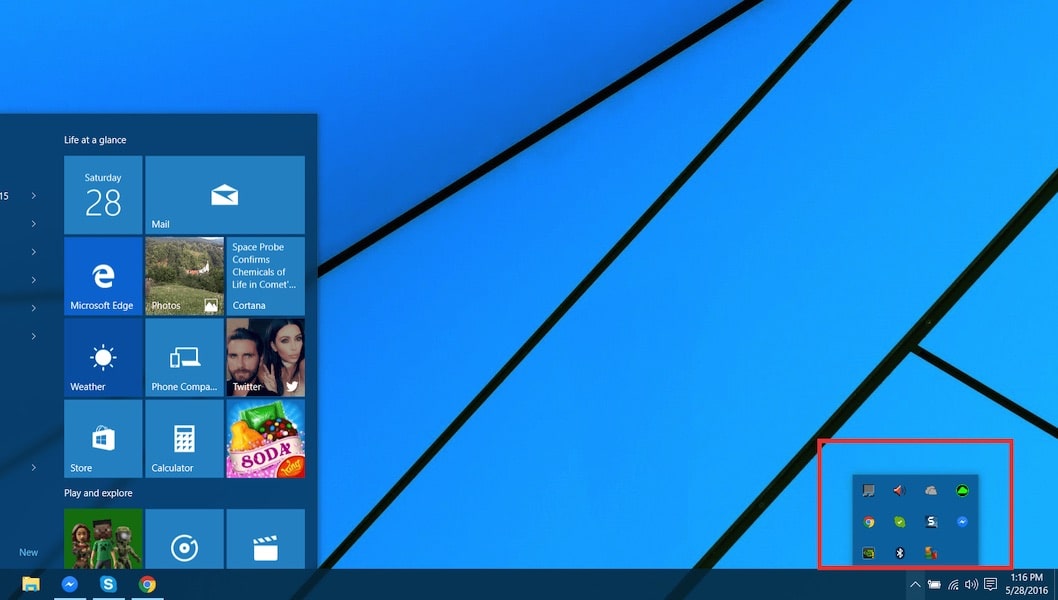This screenshot has height=600, width=1058.
Task: Mute audio via the taskbar speaker icon
Action: pyautogui.click(x=971, y=584)
